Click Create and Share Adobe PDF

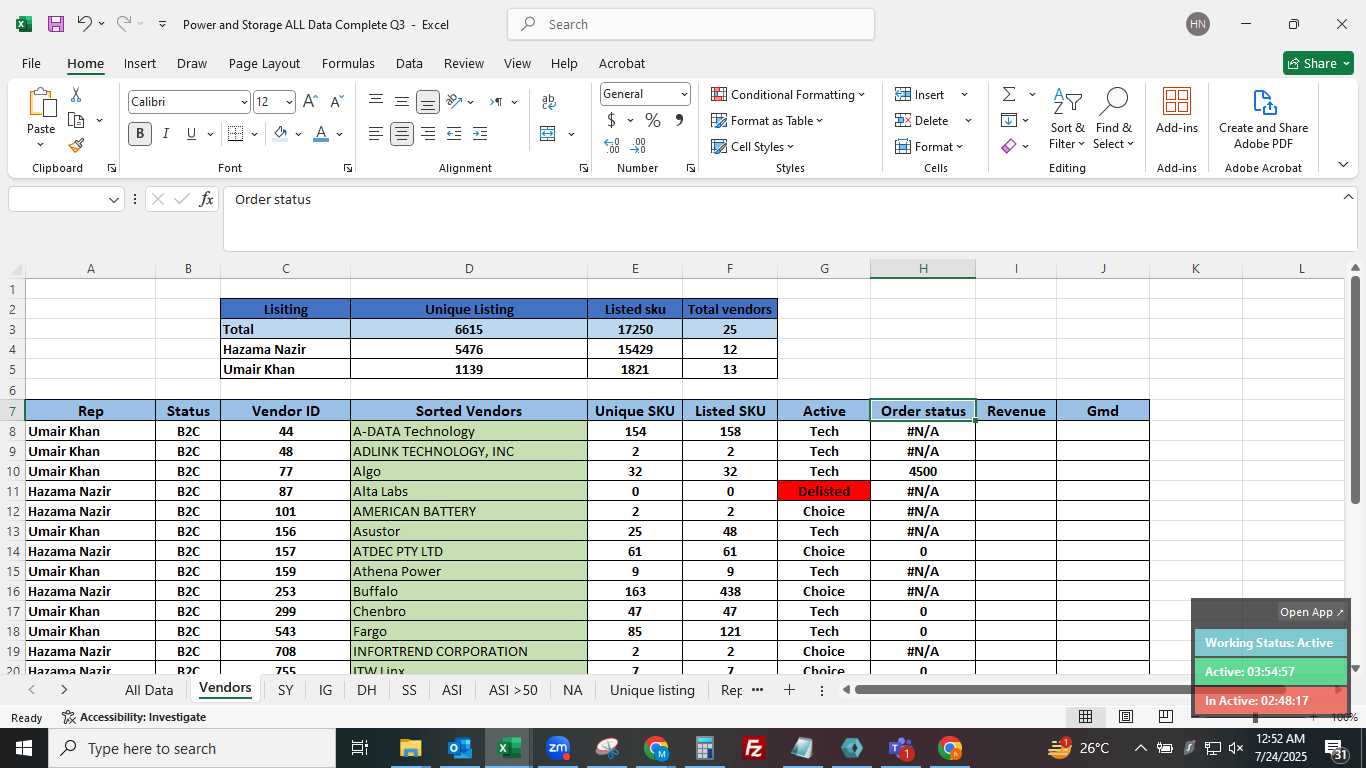point(1263,119)
